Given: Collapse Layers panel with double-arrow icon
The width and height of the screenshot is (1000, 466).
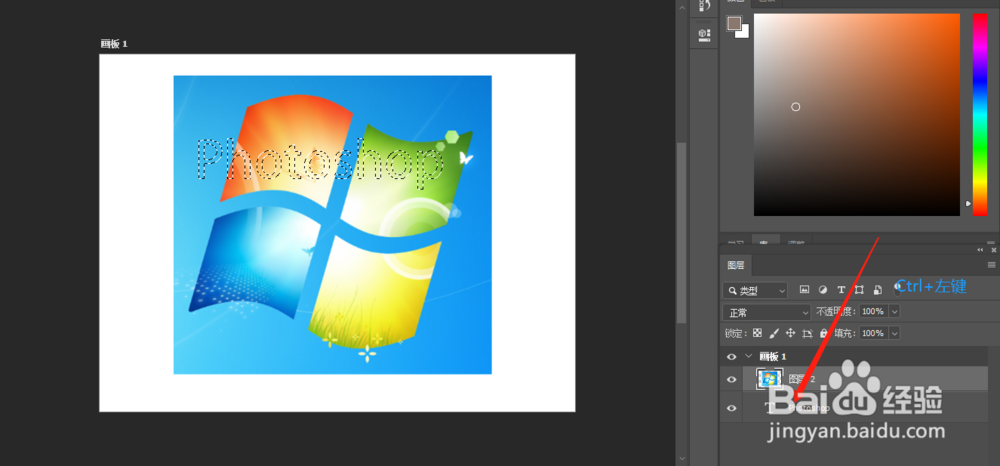Looking at the screenshot, I should [980, 250].
